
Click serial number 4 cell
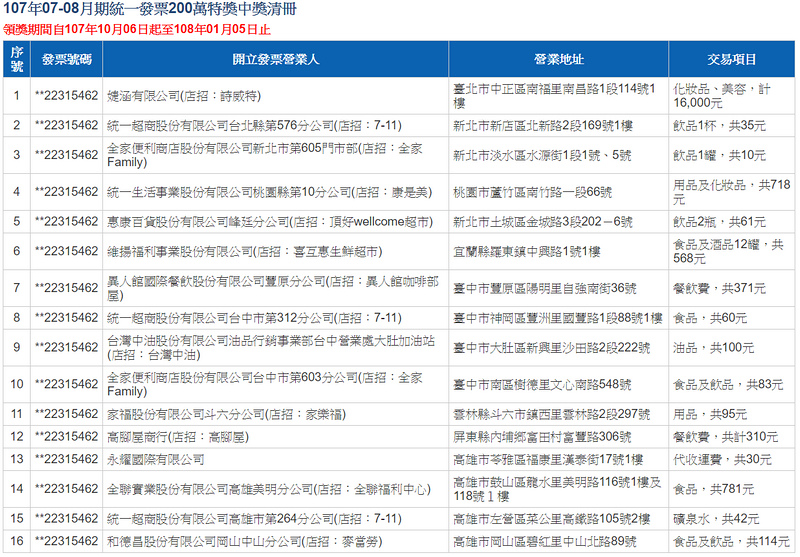tap(17, 192)
